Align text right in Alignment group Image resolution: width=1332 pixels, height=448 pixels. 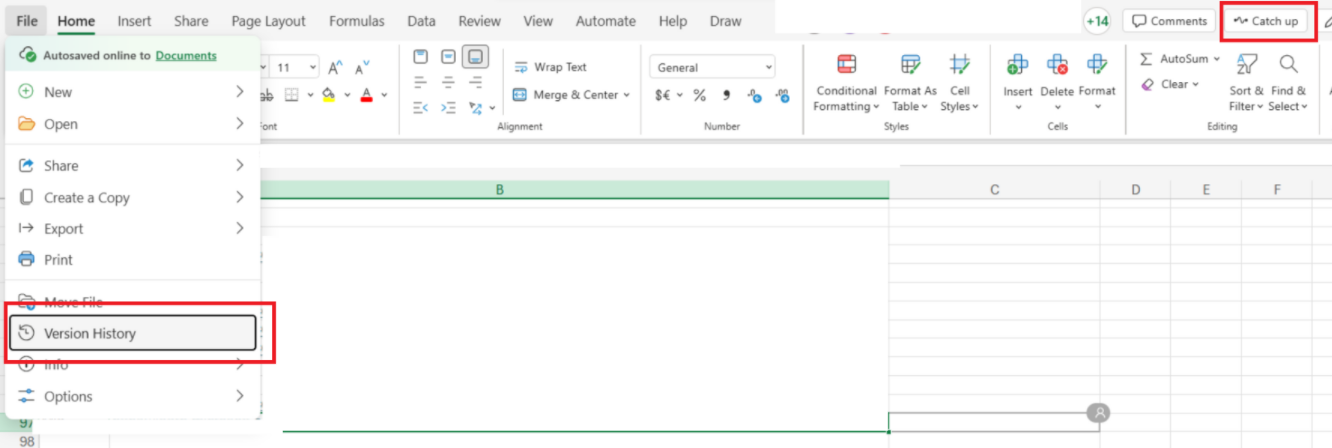coord(475,82)
